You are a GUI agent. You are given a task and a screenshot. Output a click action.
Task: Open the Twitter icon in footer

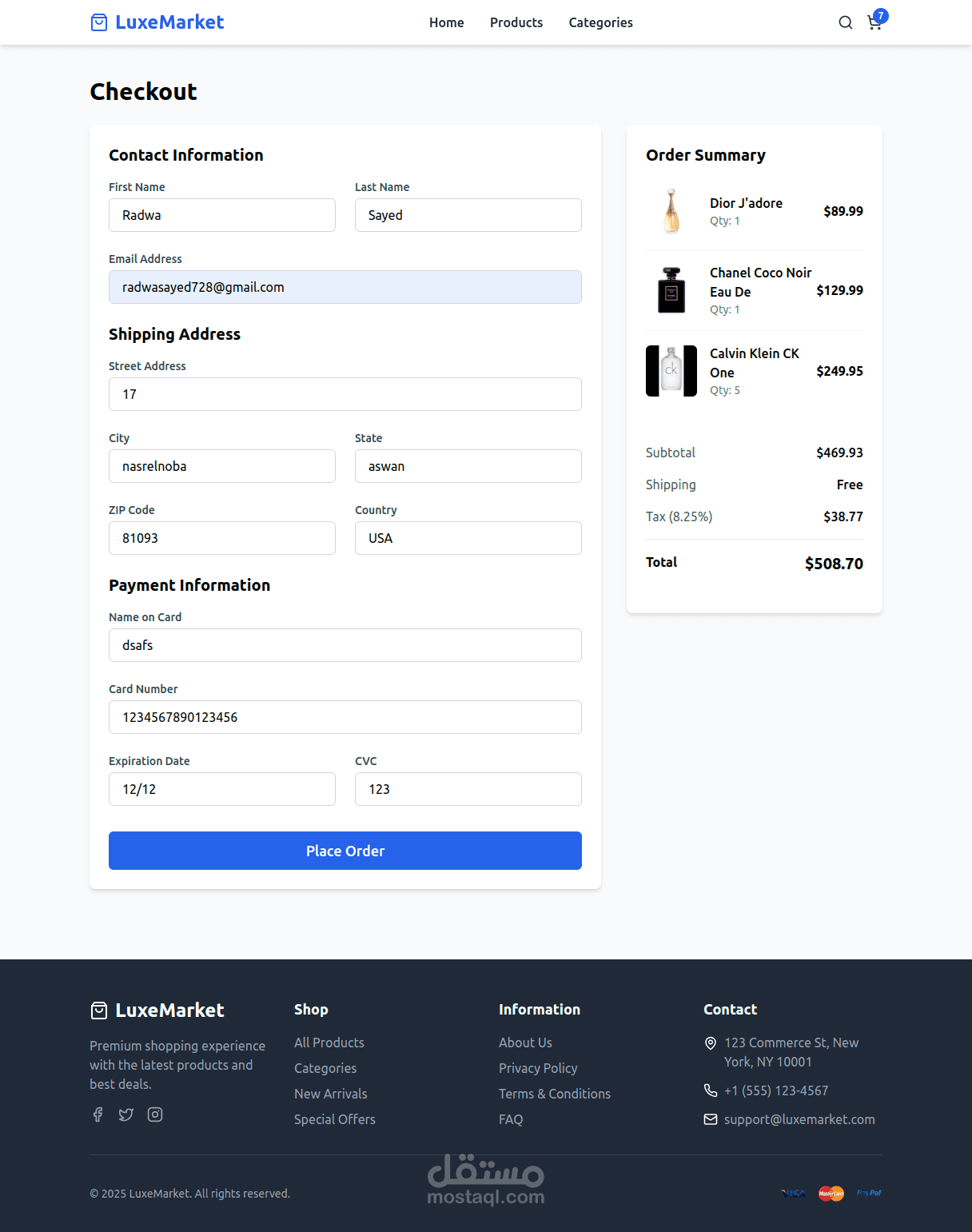(x=126, y=1114)
